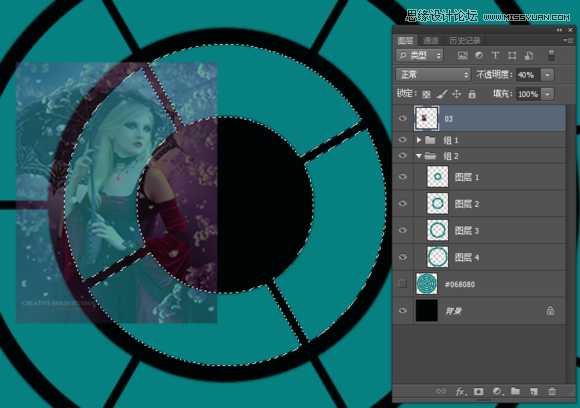Toggle the layer filtering on/off switch

point(551,55)
